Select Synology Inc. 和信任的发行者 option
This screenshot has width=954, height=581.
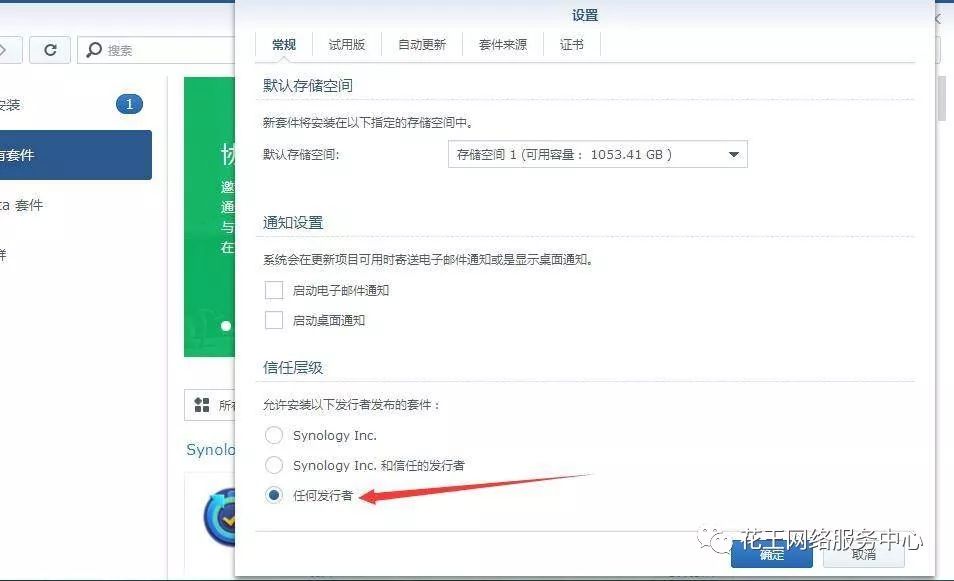(x=275, y=465)
